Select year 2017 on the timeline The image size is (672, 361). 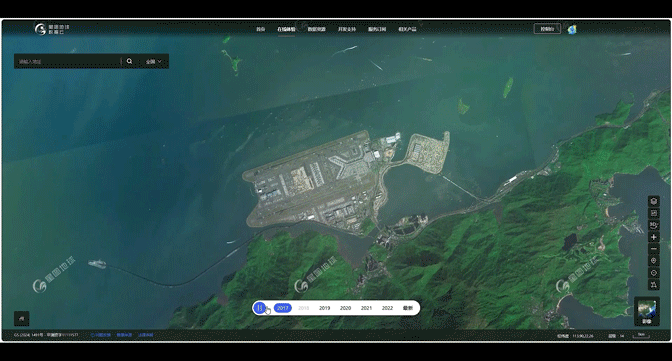tap(282, 308)
